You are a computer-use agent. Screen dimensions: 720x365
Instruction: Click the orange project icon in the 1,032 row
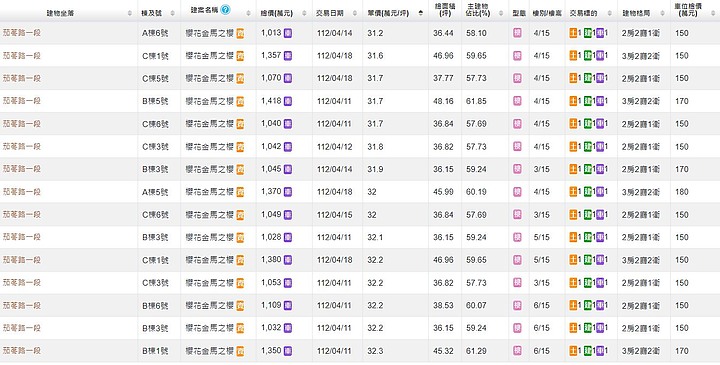[240, 328]
